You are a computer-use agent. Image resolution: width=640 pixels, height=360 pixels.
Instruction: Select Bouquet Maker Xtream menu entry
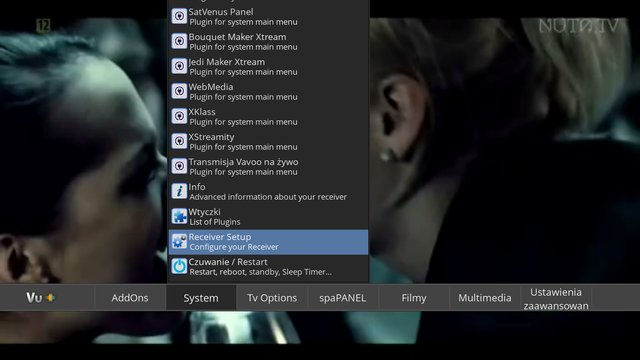click(x=268, y=42)
